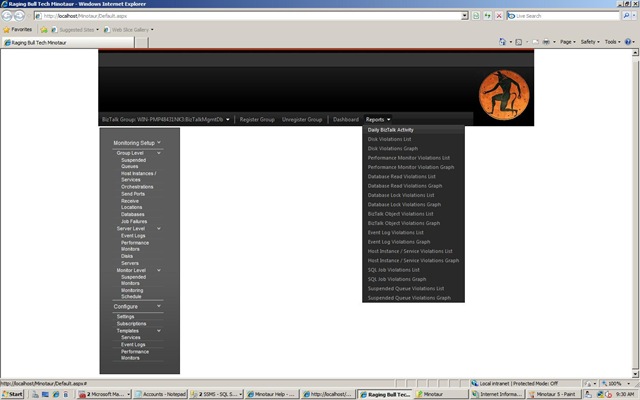Open Receive Locations in sidebar
The height and width of the screenshot is (400, 640).
(131, 204)
